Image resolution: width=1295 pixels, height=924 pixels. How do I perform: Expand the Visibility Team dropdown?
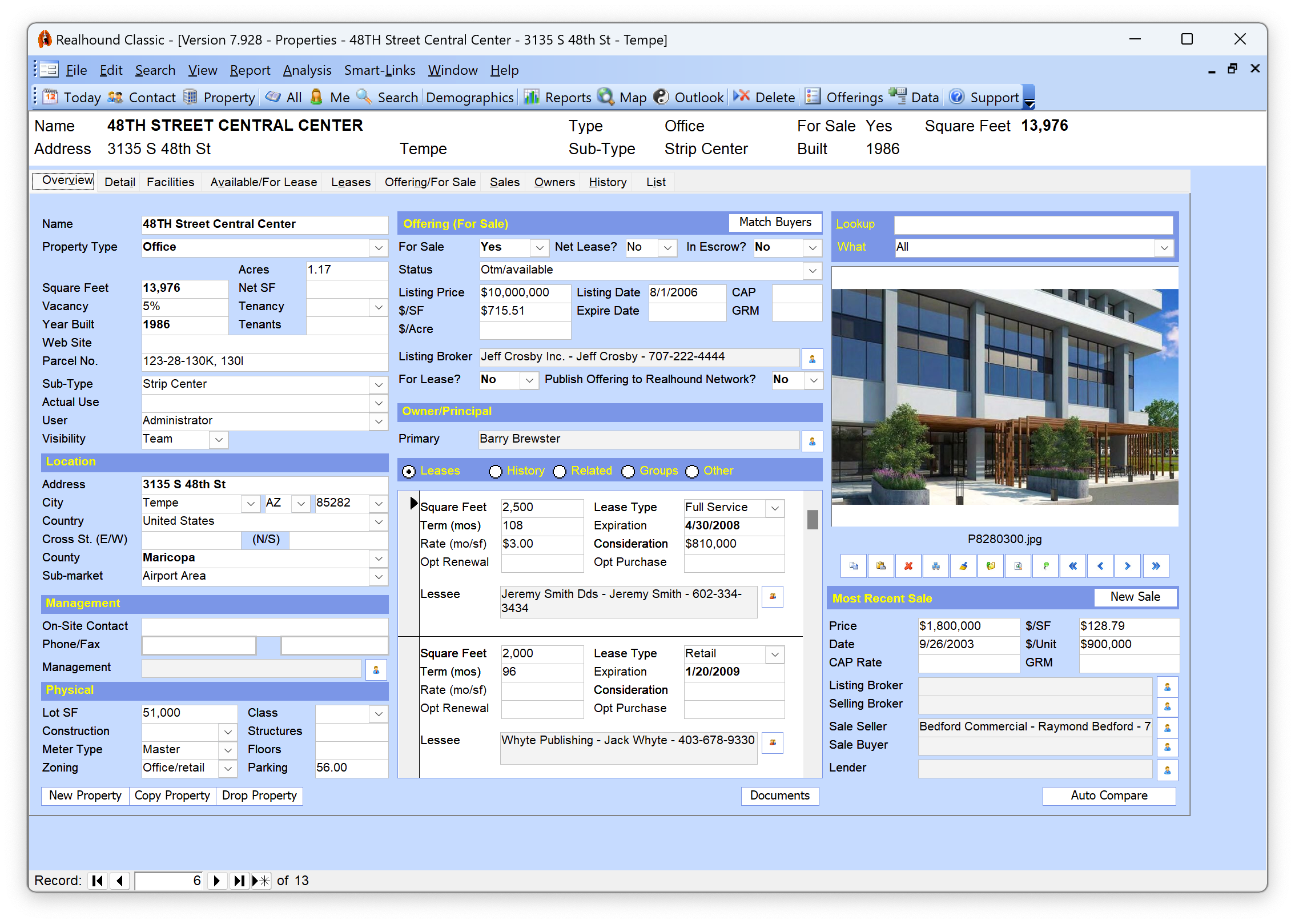tap(219, 440)
